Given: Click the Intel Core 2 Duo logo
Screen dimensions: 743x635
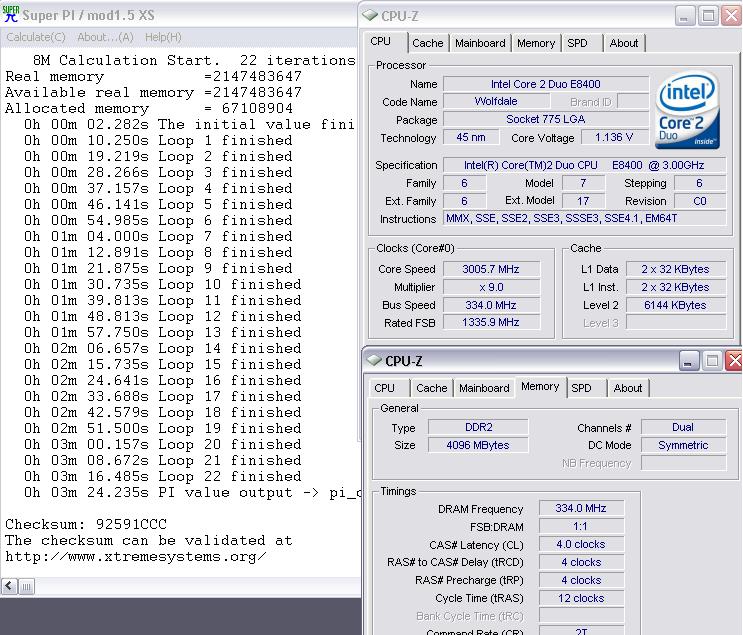Looking at the screenshot, I should pos(688,110).
